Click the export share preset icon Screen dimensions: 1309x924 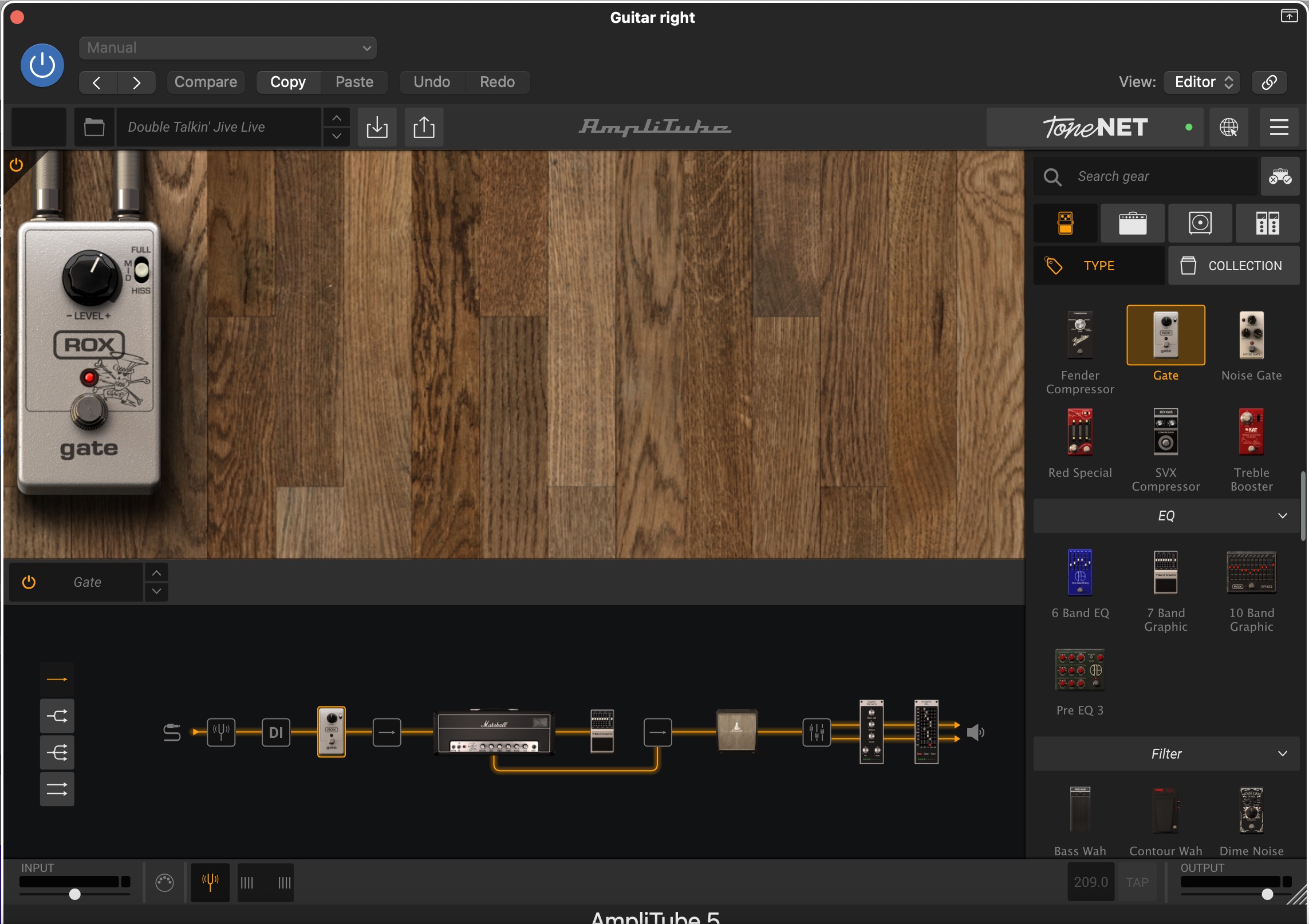(424, 127)
